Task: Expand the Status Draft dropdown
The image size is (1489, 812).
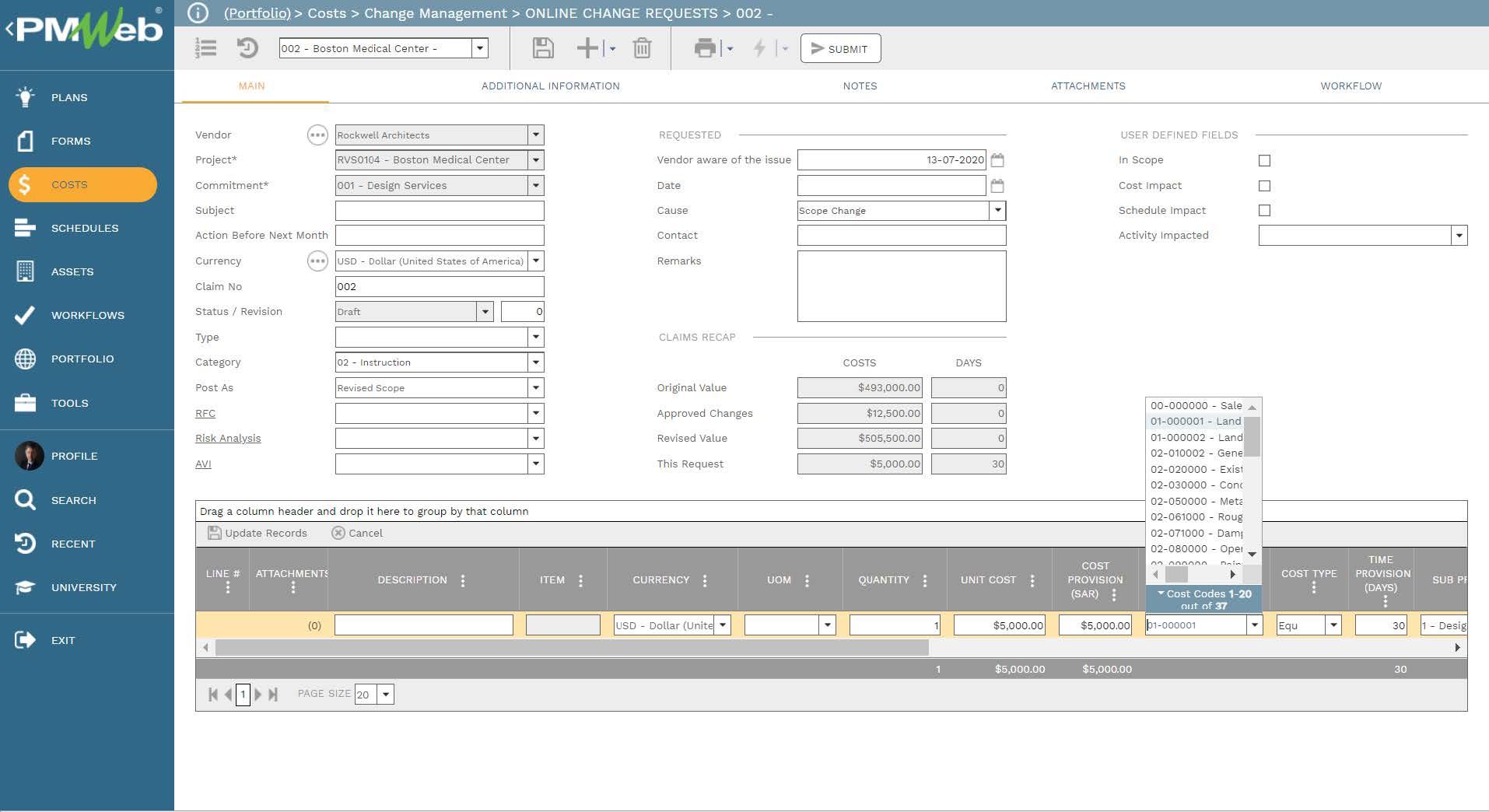Action: (485, 312)
